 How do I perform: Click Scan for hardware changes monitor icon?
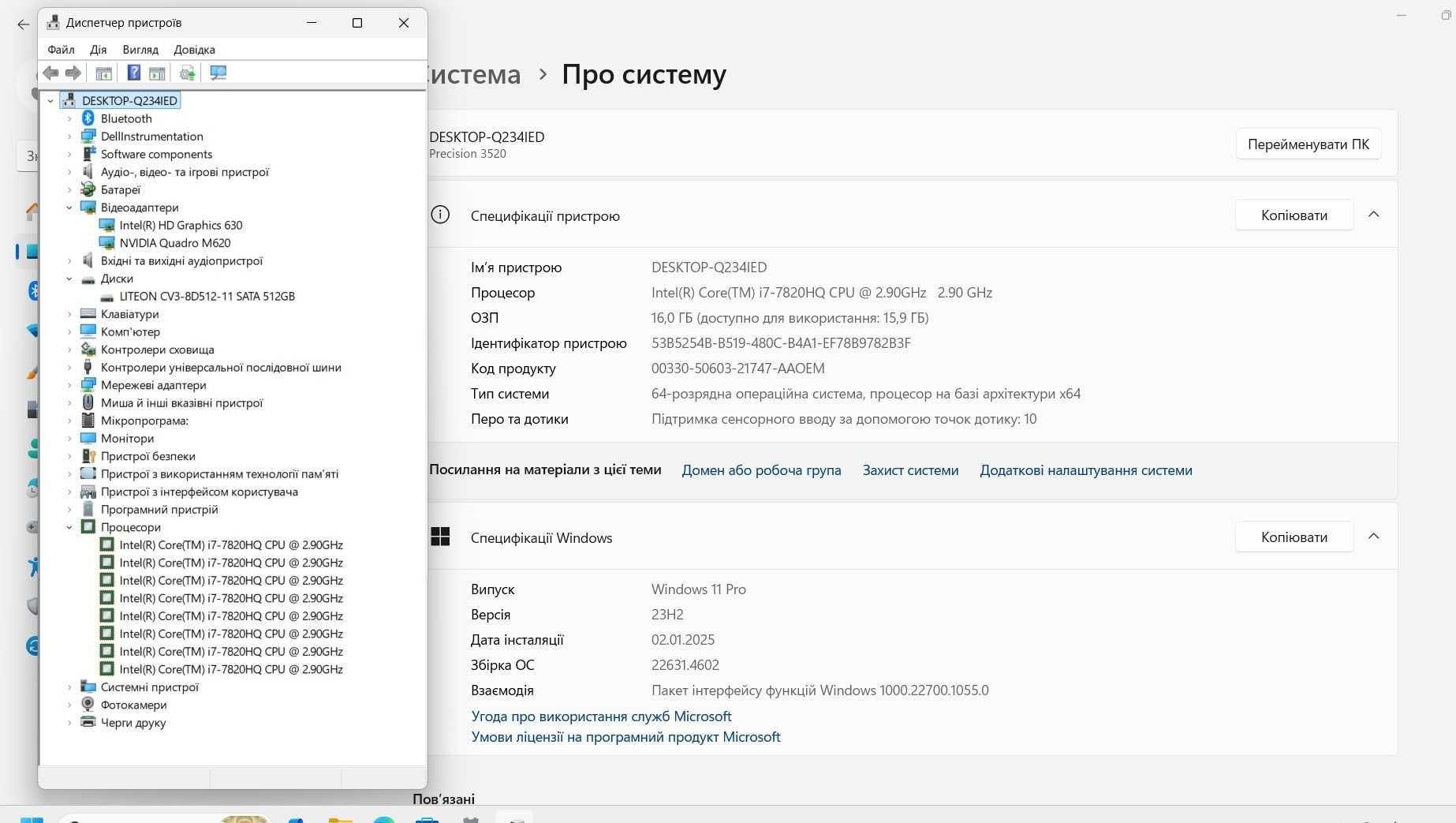coord(218,73)
